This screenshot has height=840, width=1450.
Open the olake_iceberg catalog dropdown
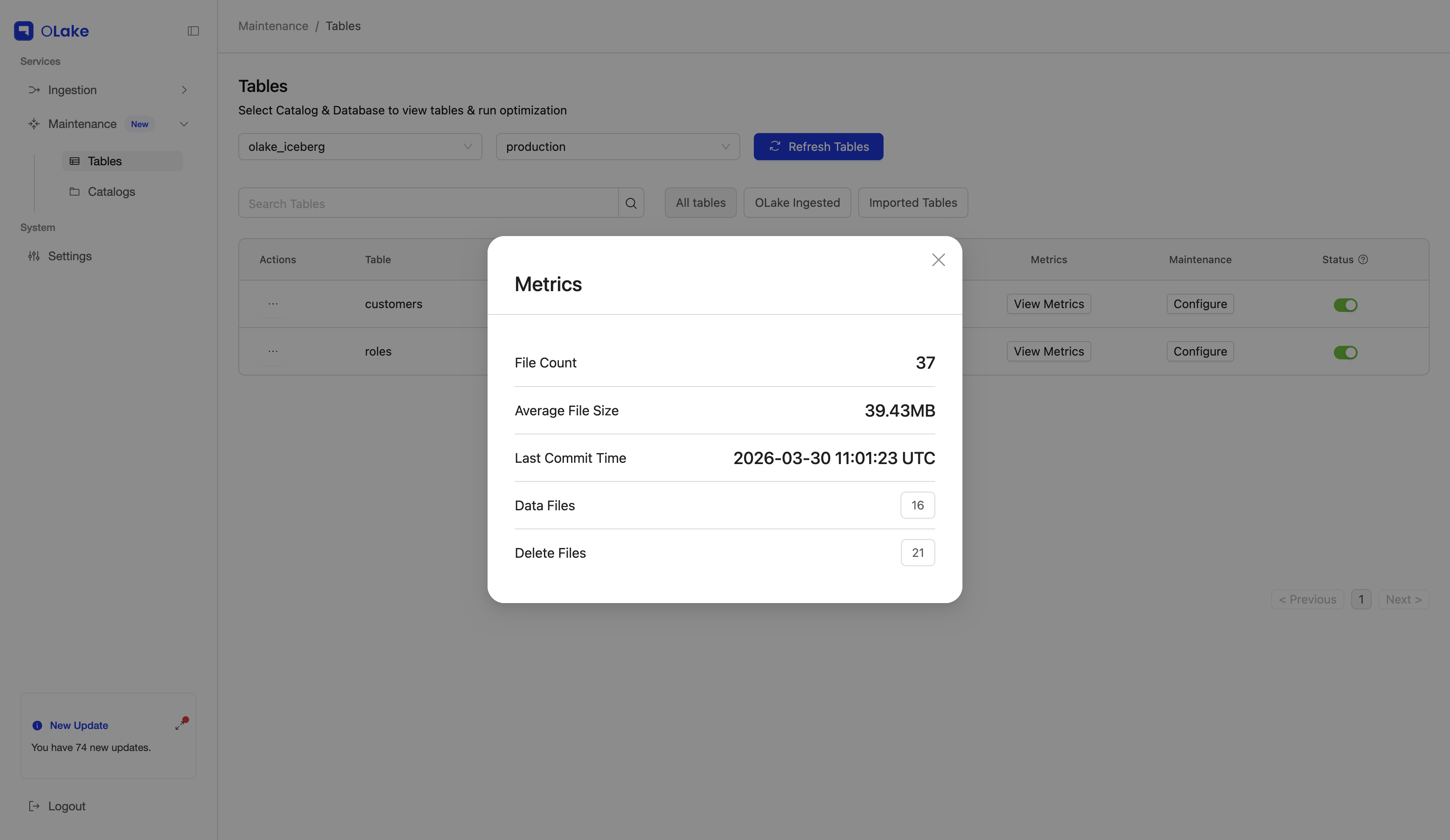pyautogui.click(x=360, y=147)
